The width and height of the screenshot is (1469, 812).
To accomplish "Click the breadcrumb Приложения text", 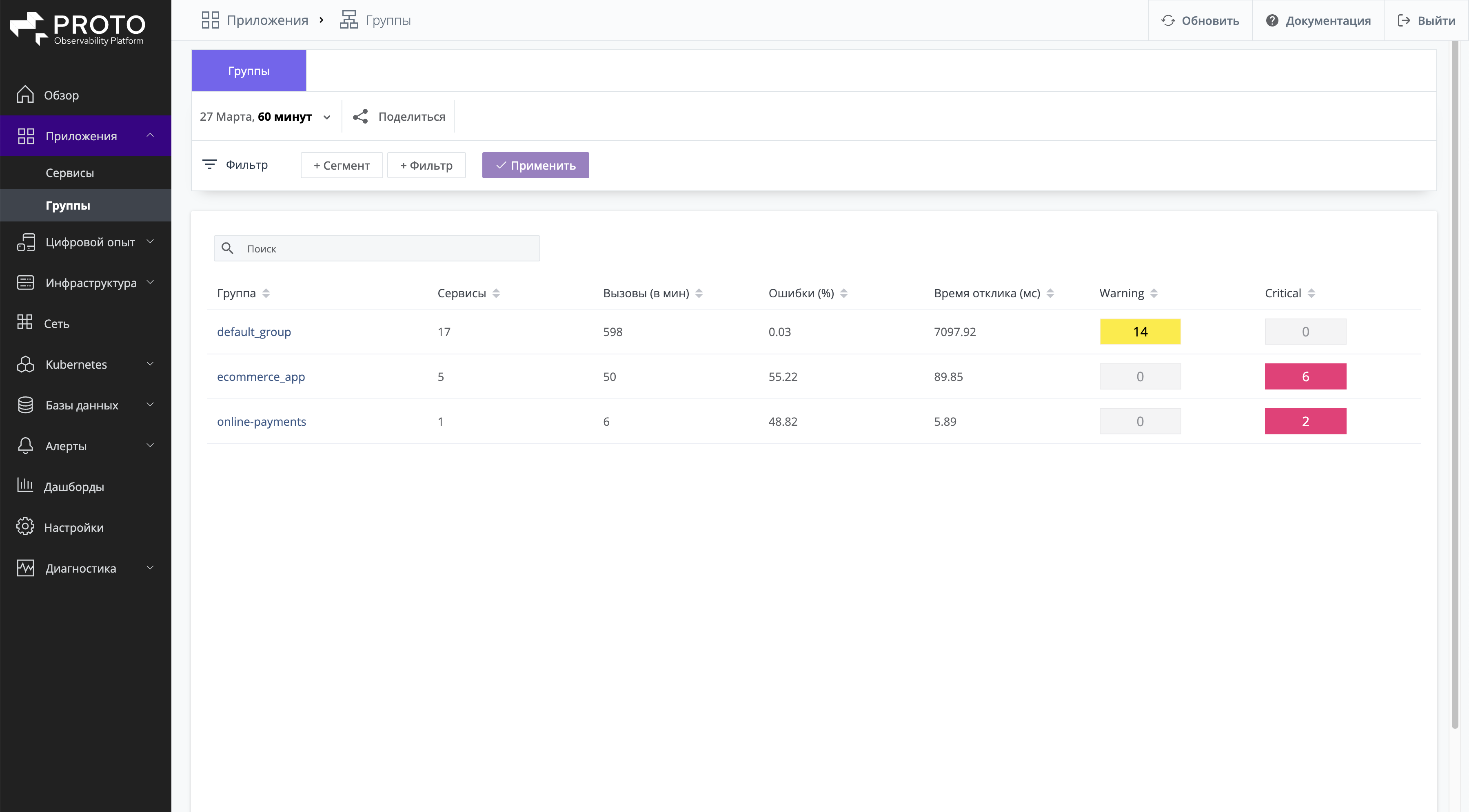I will (267, 20).
